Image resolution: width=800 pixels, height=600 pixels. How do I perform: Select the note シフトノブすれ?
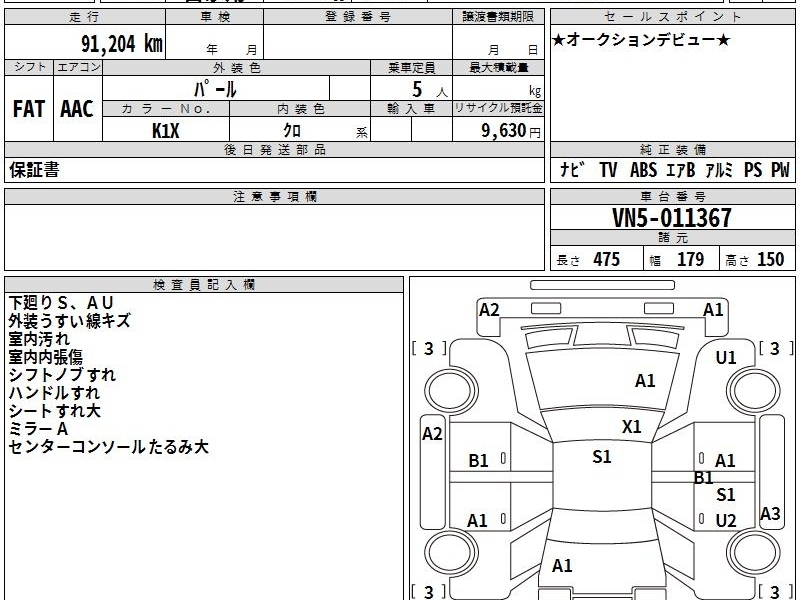coord(62,374)
